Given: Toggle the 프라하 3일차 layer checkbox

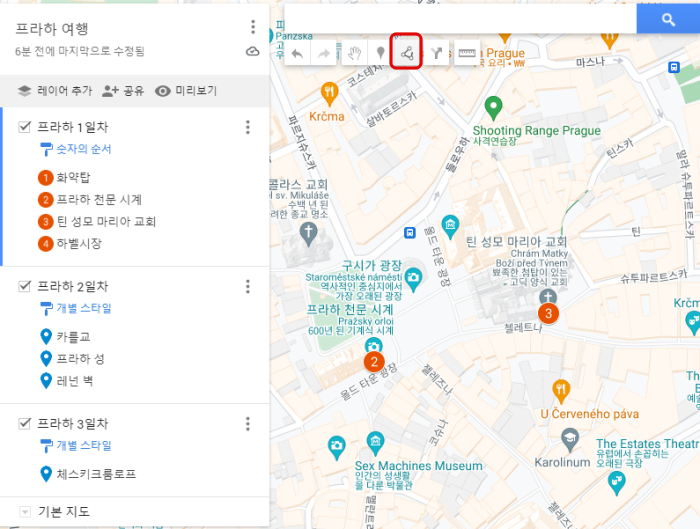Looking at the screenshot, I should (x=25, y=423).
